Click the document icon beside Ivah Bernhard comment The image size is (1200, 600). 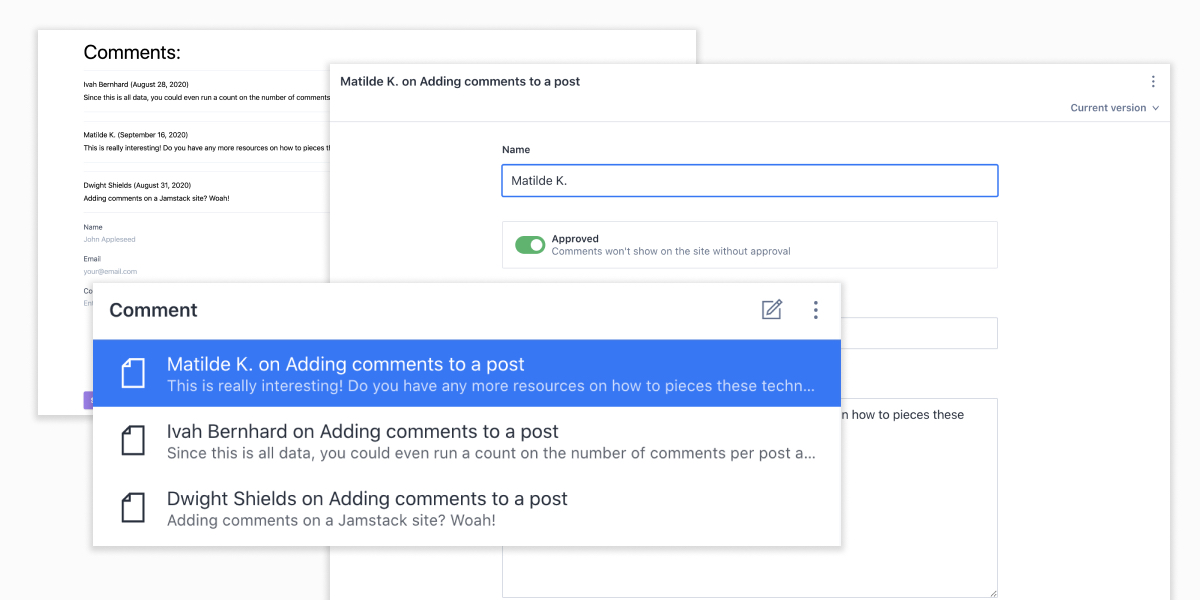pos(133,441)
